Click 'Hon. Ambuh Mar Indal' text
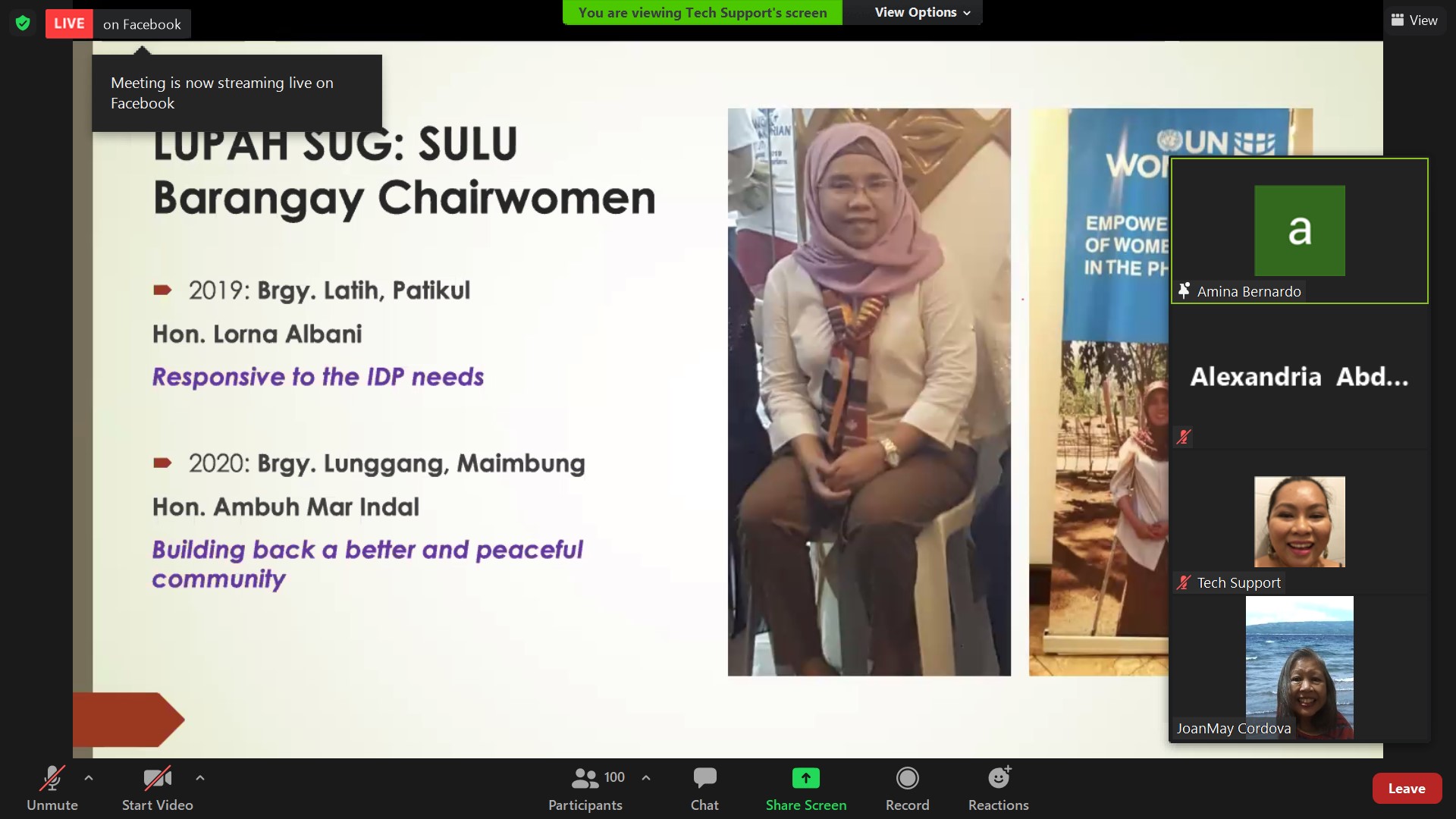Screen dimensions: 1456x819 pos(286,507)
